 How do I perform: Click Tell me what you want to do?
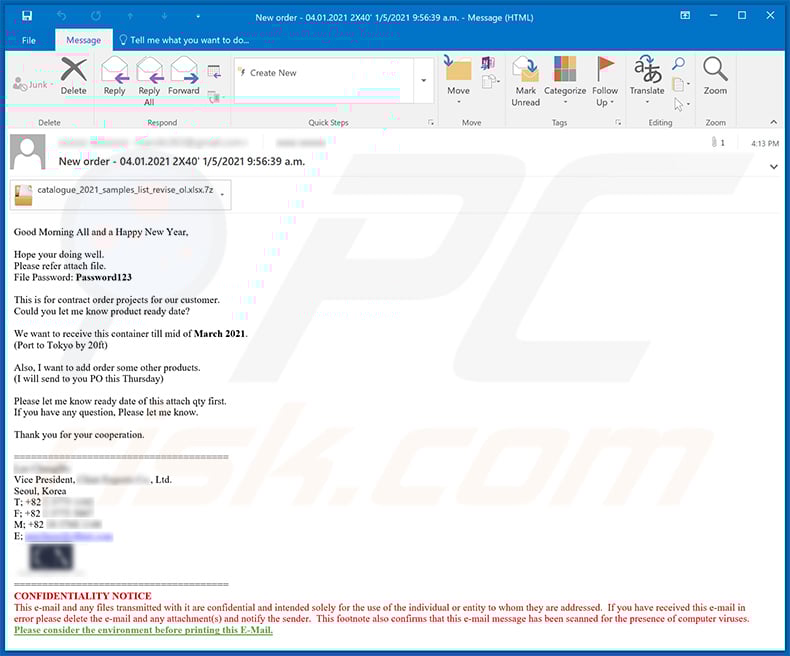point(184,40)
